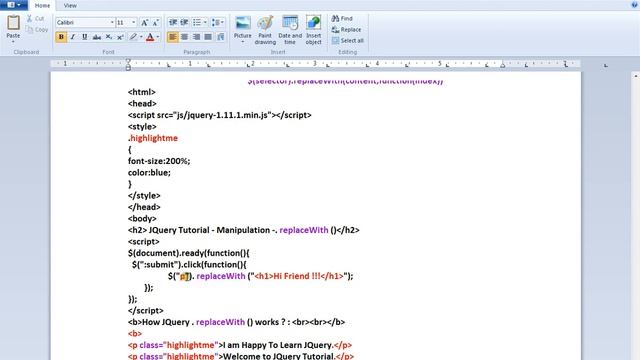
Task: Insert Date and time
Action: (x=290, y=30)
